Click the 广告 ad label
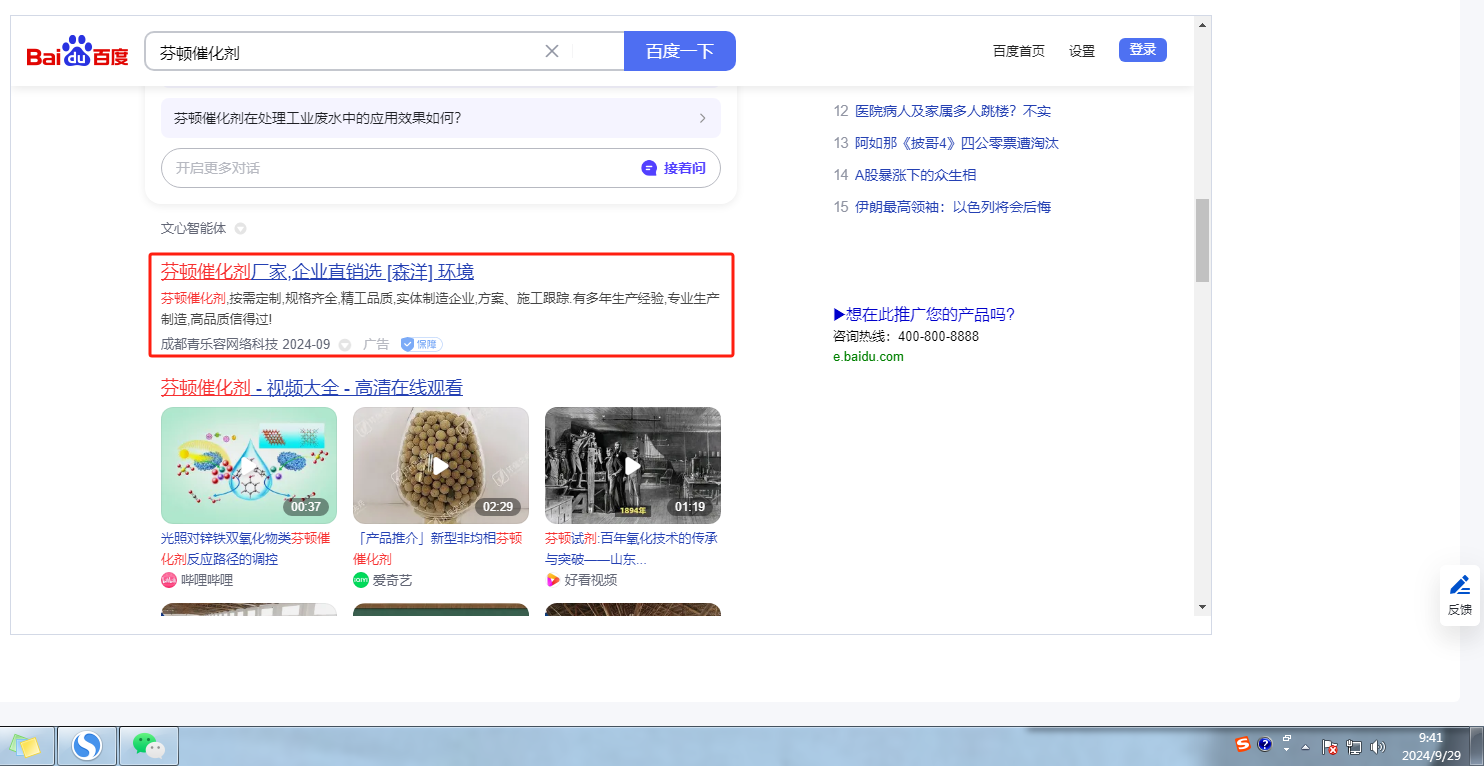The width and height of the screenshot is (1484, 766). coord(376,345)
